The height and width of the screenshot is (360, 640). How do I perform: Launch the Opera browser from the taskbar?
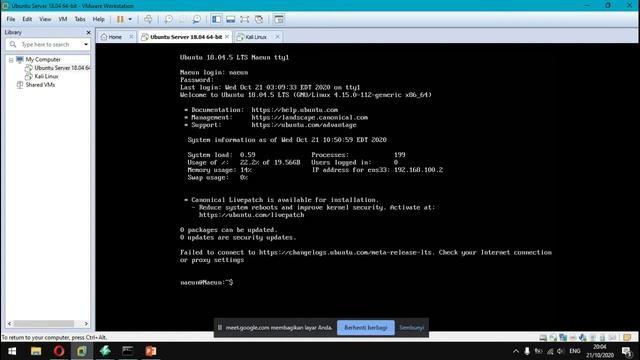click(59, 351)
